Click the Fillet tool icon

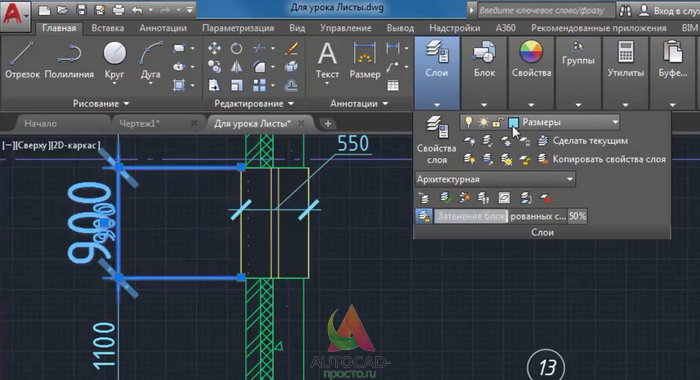tap(259, 67)
